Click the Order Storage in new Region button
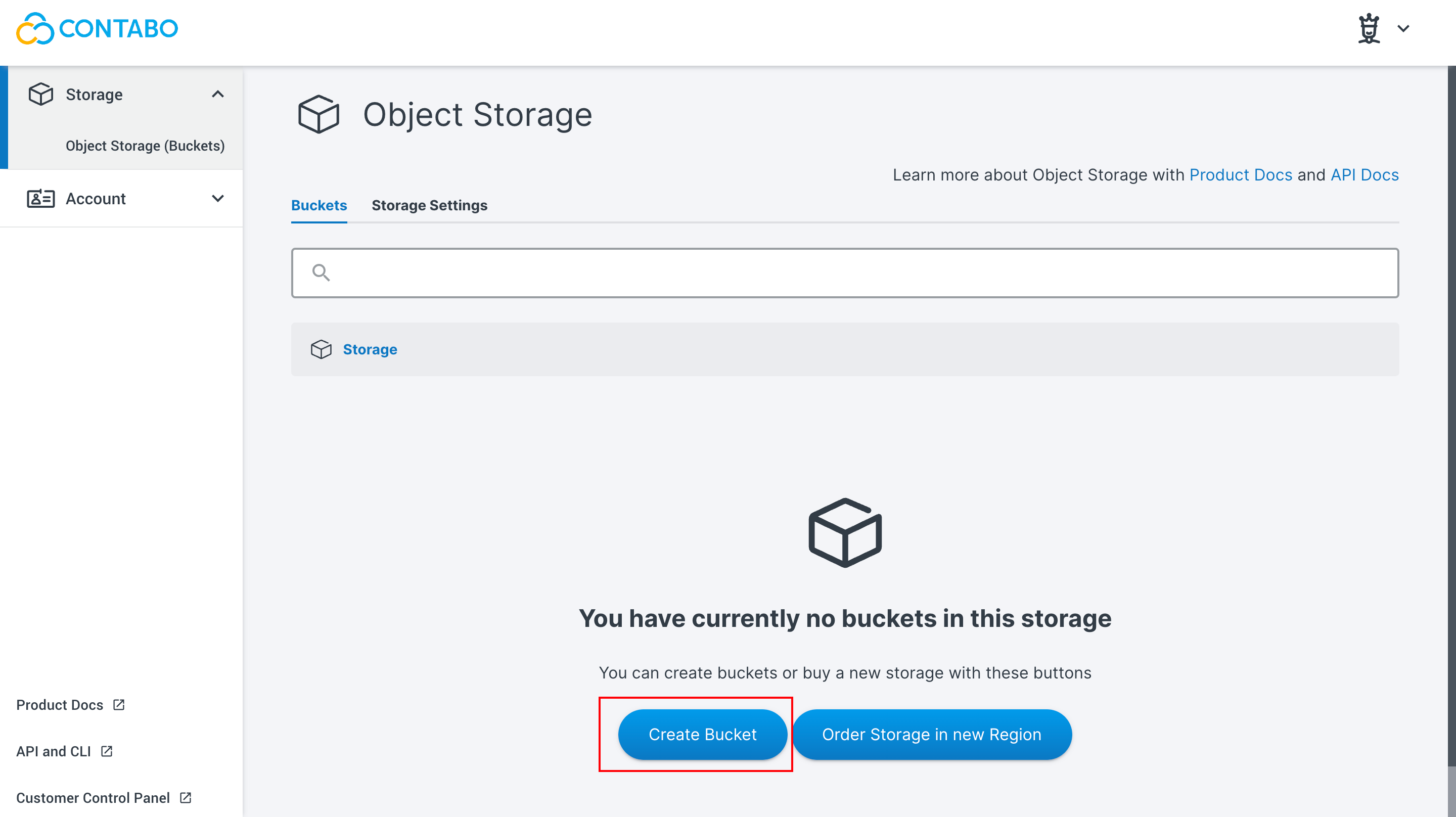Image resolution: width=1456 pixels, height=817 pixels. coord(932,734)
